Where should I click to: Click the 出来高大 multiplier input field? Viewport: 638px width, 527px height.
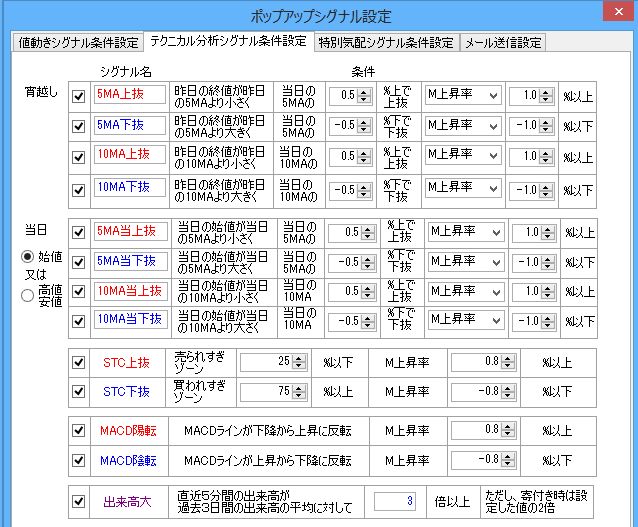click(394, 501)
